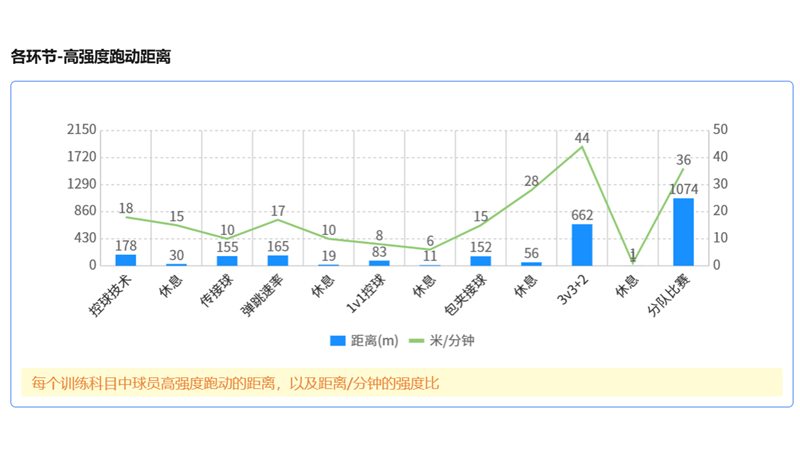This screenshot has height=455, width=800.
Task: Click the line point labeled 17
Action: [278, 219]
